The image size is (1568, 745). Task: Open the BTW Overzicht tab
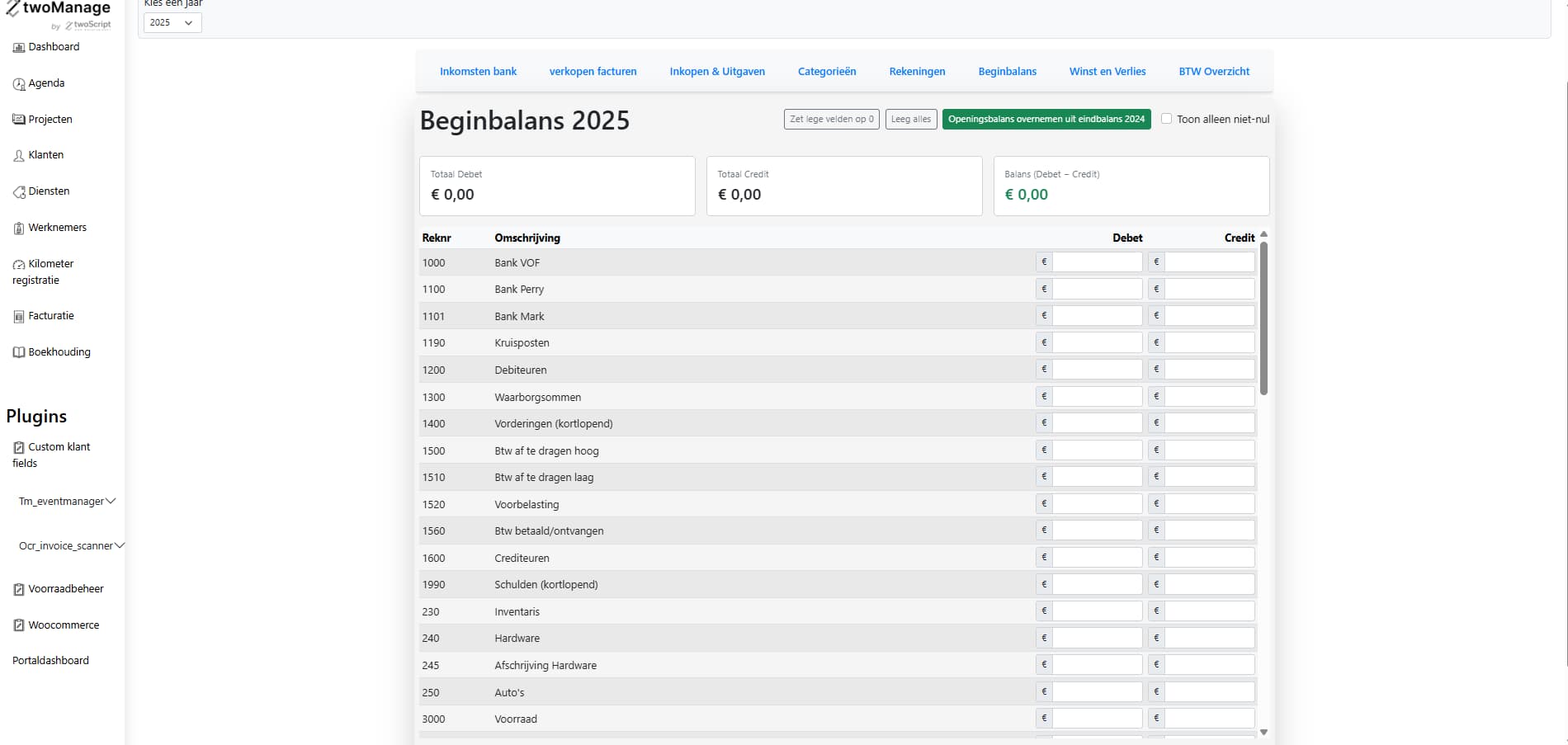(x=1213, y=72)
